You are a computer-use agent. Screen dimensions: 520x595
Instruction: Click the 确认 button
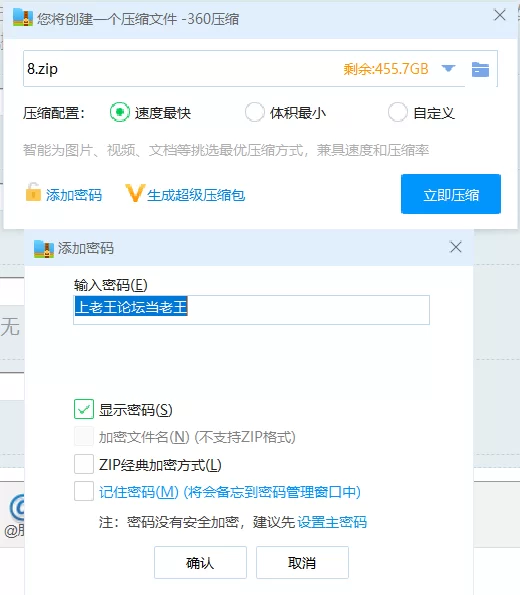click(x=200, y=562)
